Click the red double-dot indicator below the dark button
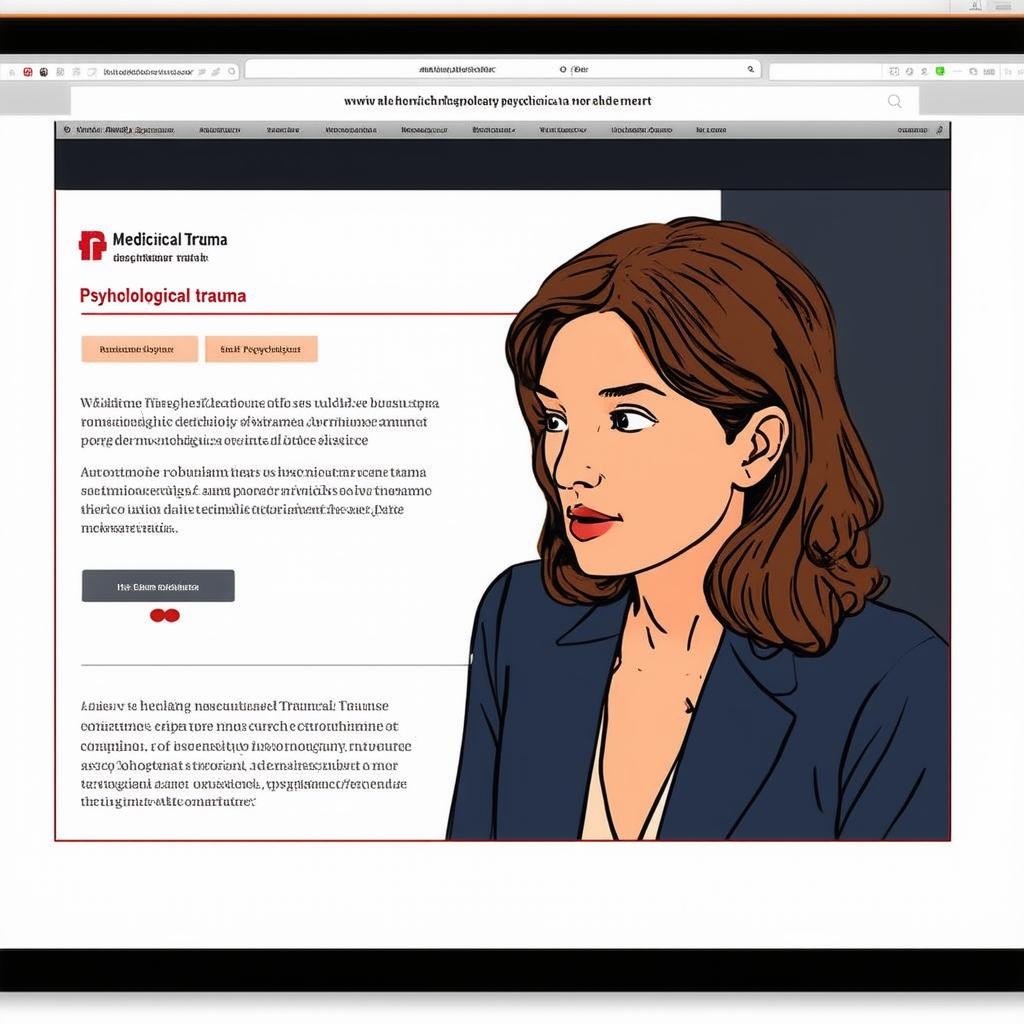Screen dimensions: 1024x1024 164,615
